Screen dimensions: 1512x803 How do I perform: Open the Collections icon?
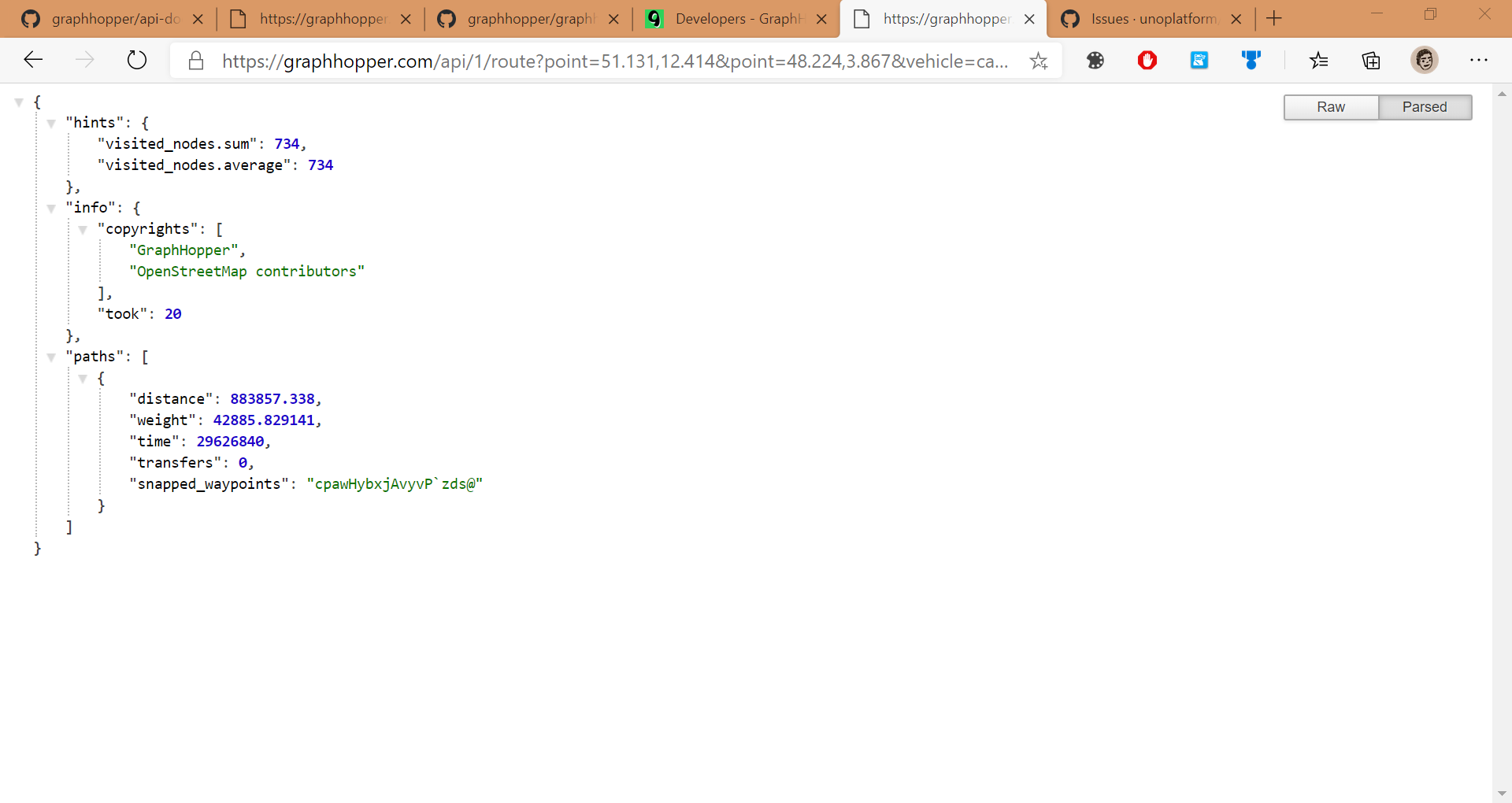[x=1371, y=60]
